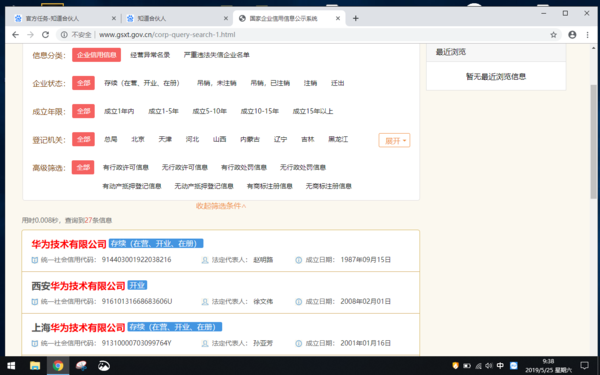Click the 中 input method indicator
Viewport: 600px width, 375px height.
pyautogui.click(x=500, y=366)
